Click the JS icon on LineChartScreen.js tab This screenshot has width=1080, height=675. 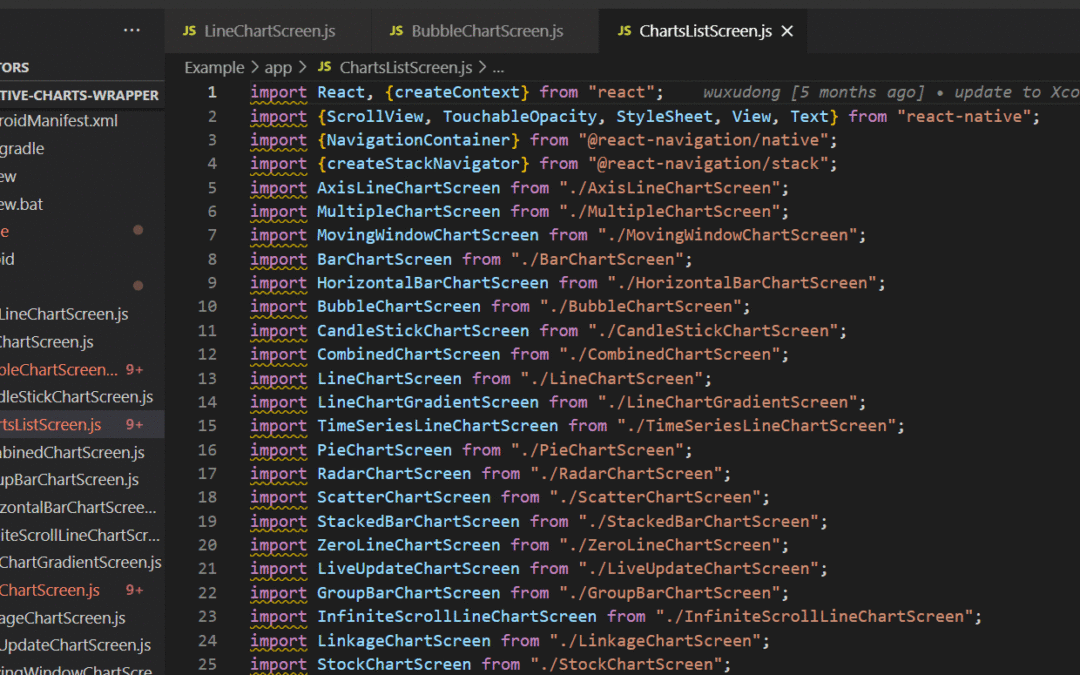coord(189,31)
